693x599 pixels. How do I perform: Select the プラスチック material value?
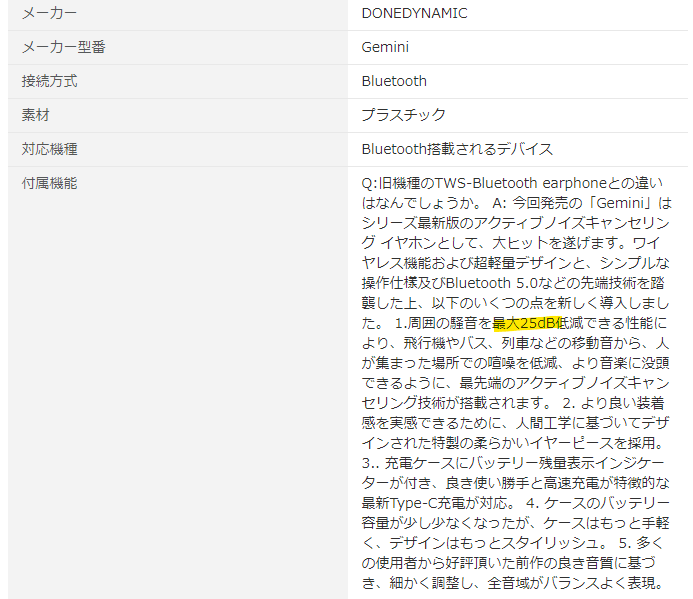click(x=404, y=115)
